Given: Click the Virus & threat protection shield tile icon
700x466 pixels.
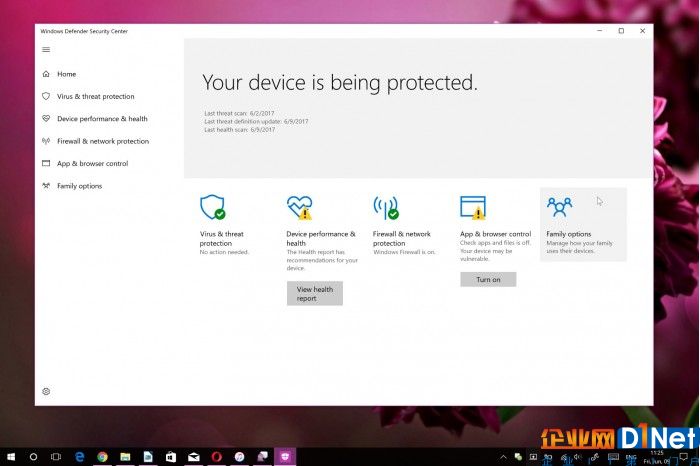Looking at the screenshot, I should coord(212,207).
